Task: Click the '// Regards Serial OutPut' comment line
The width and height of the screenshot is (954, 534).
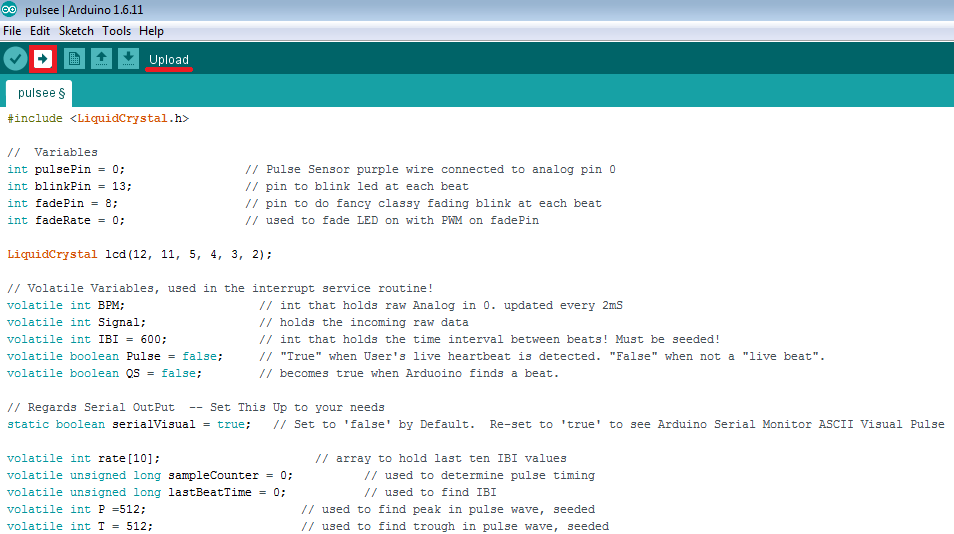Action: [x=196, y=407]
